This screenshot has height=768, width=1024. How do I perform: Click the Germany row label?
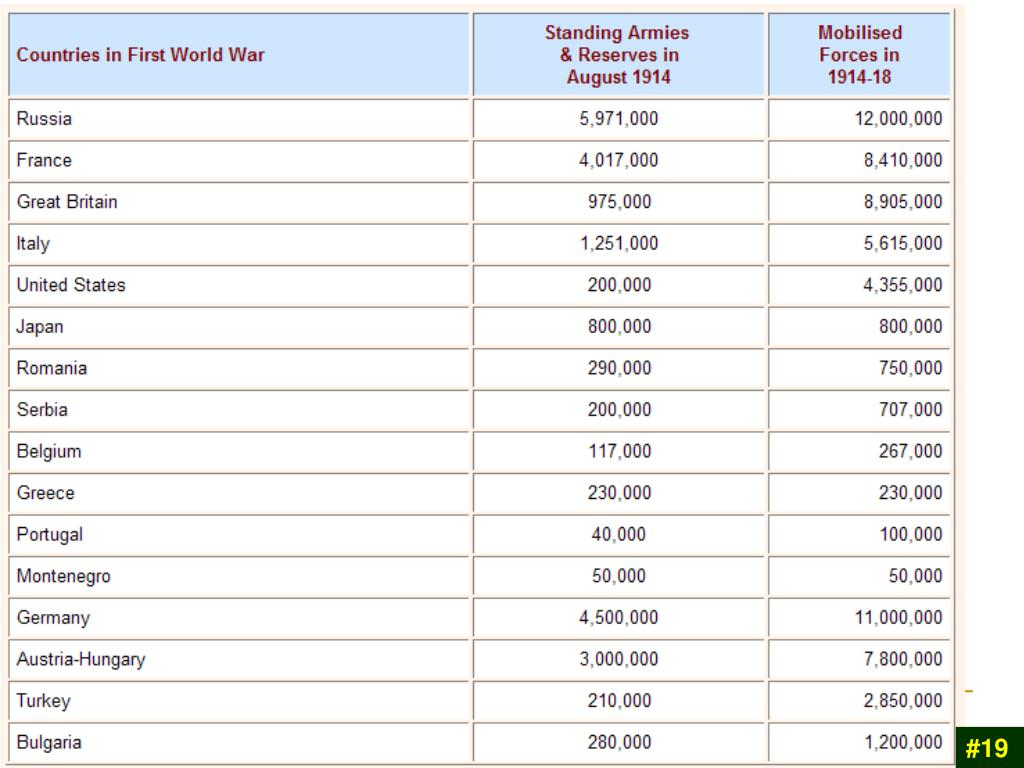click(x=53, y=618)
